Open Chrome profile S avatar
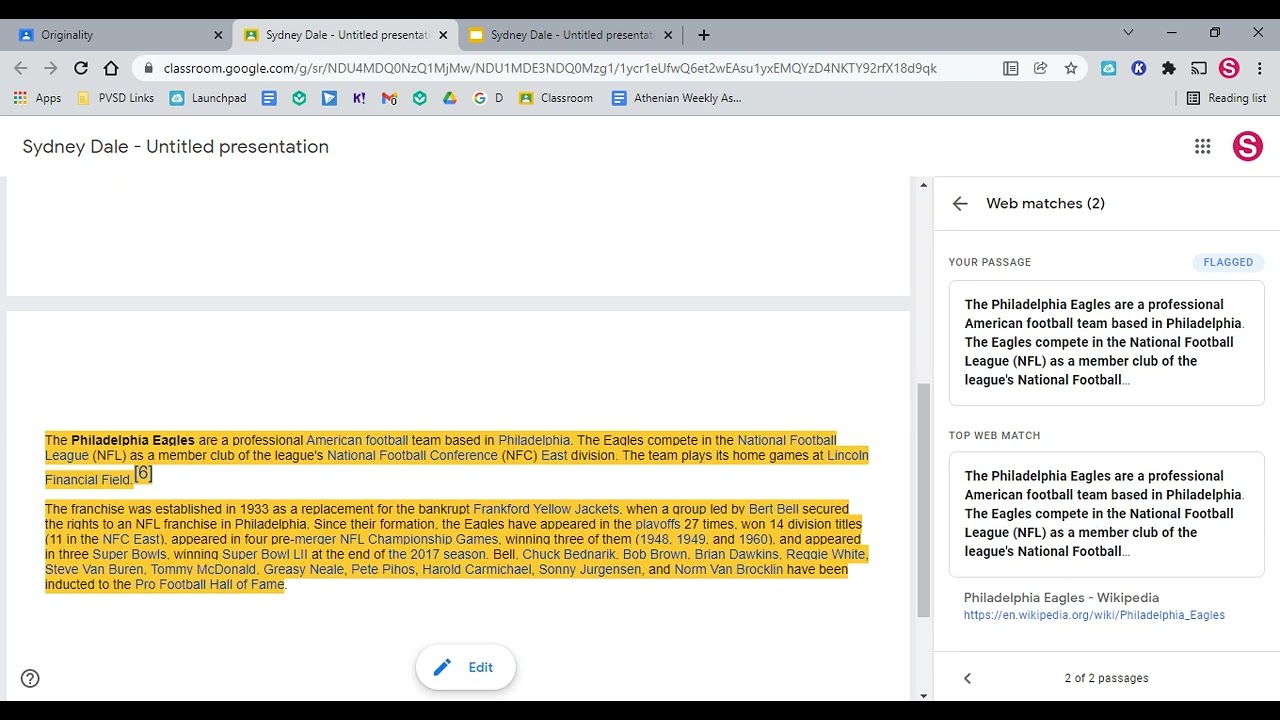 click(x=1229, y=68)
